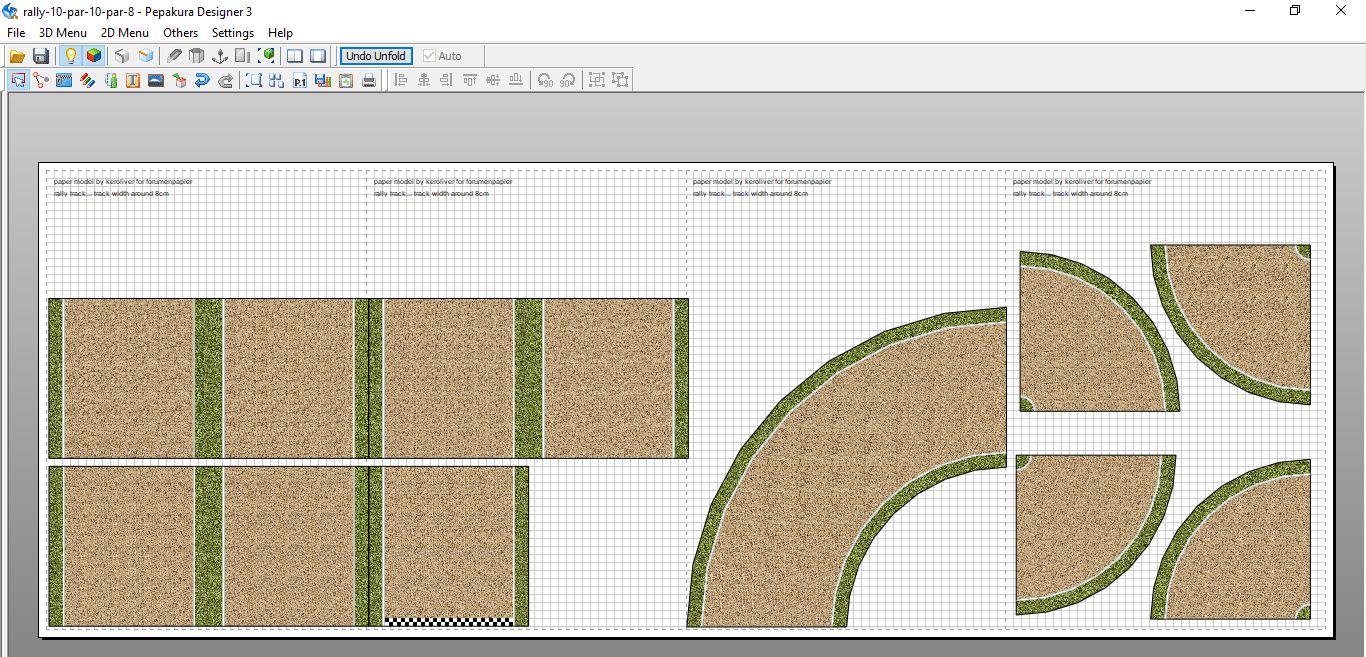Open the 3D Menu

coord(63,33)
